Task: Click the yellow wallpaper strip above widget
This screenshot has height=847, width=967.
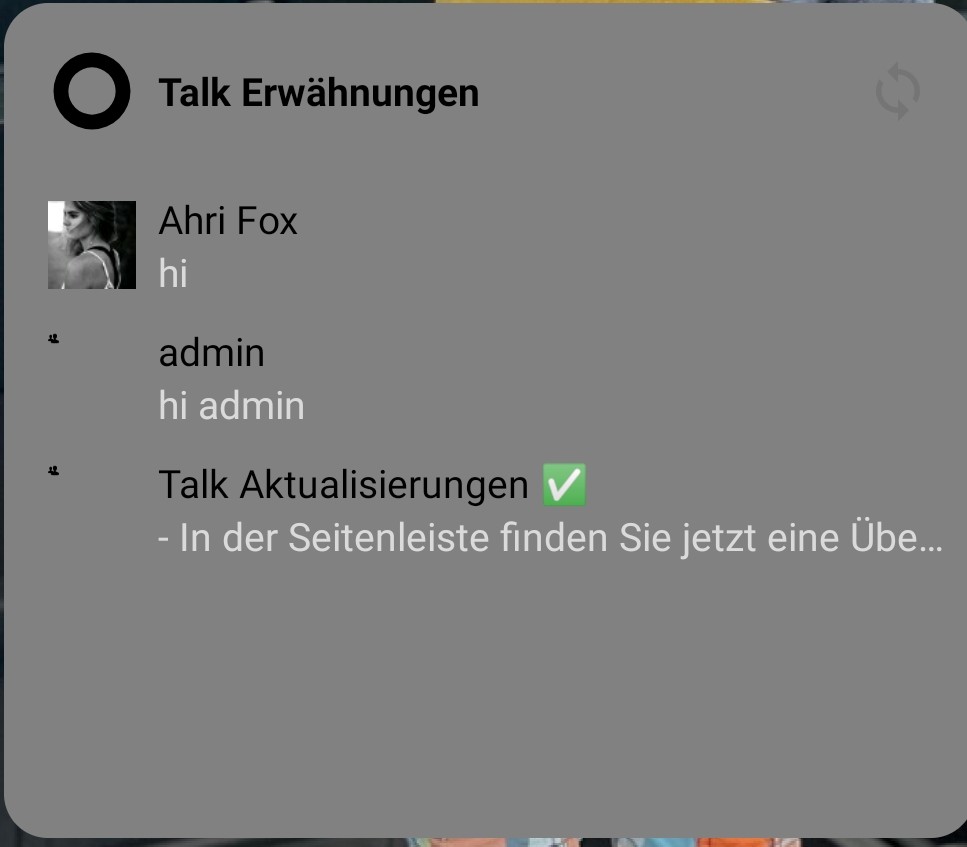Action: (604, 2)
